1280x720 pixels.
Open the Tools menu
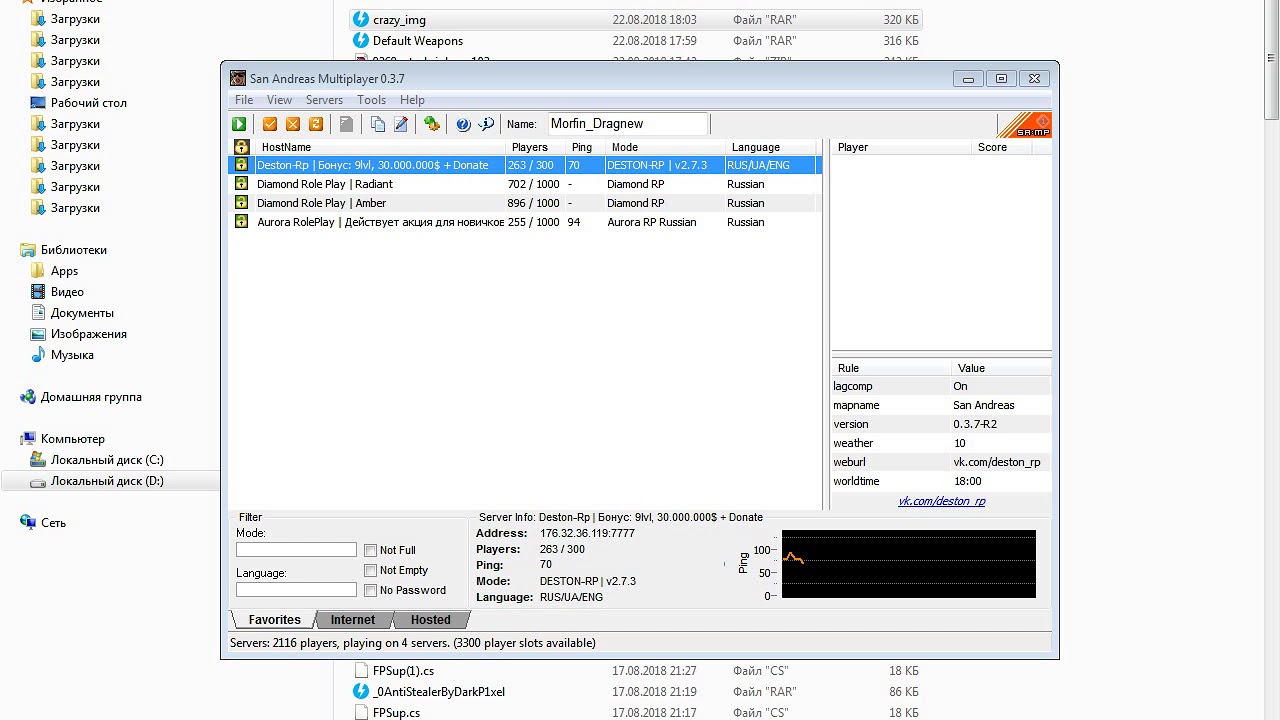(372, 100)
